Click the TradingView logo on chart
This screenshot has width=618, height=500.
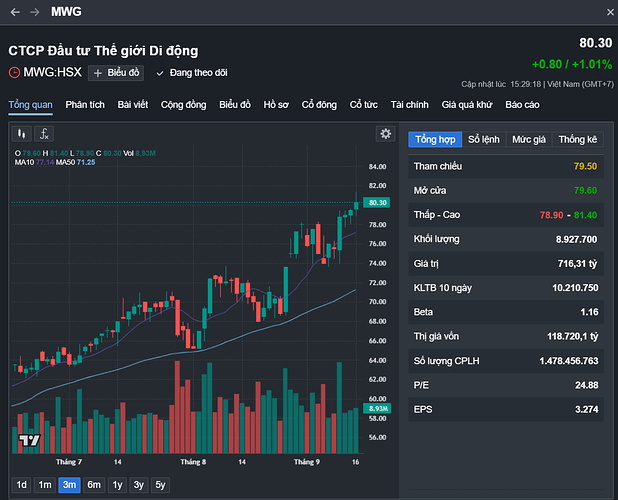point(30,441)
